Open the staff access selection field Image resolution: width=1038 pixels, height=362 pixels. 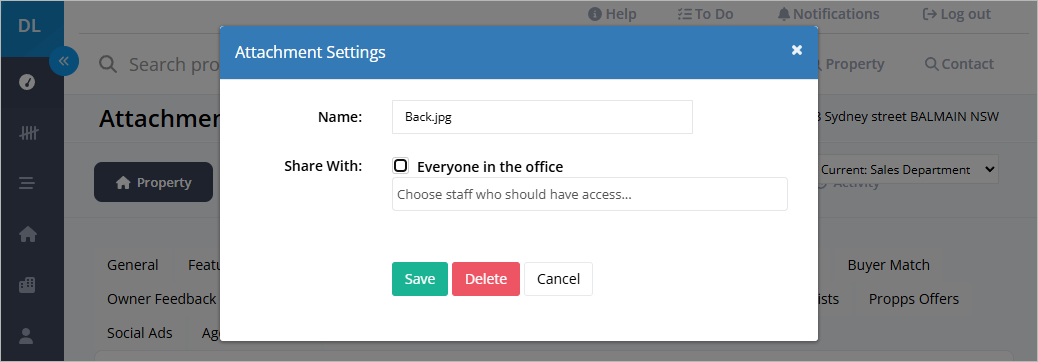tap(590, 195)
